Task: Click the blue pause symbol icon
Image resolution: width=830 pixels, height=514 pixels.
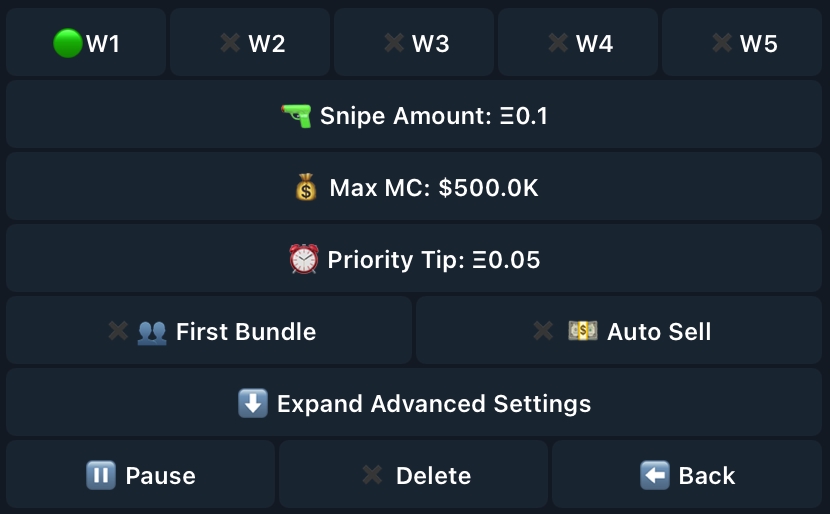Action: [x=101, y=475]
